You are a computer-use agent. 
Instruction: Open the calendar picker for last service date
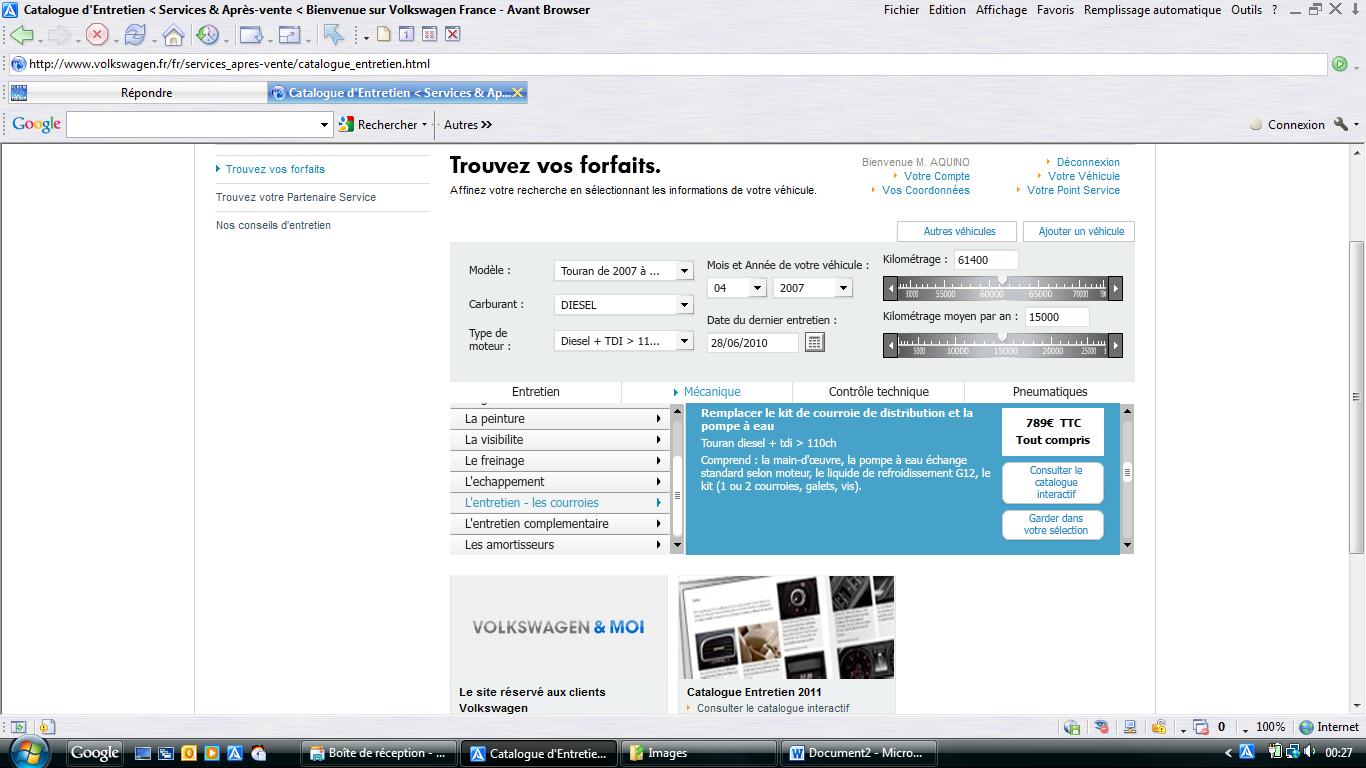click(x=814, y=342)
